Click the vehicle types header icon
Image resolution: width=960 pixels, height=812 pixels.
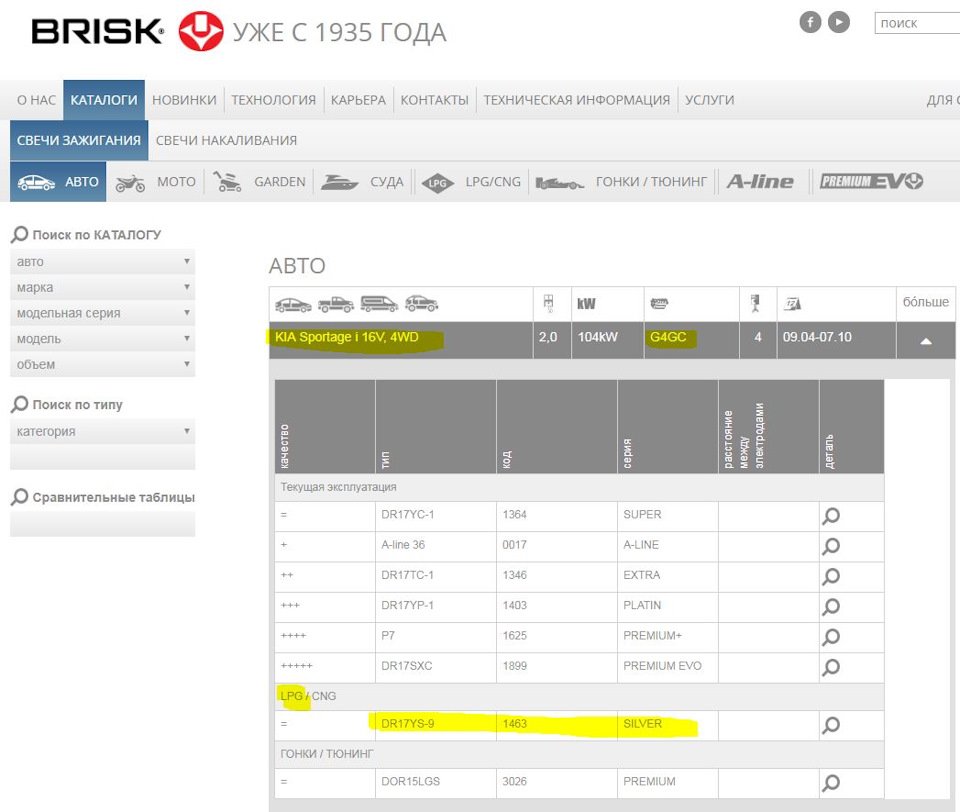tap(356, 304)
